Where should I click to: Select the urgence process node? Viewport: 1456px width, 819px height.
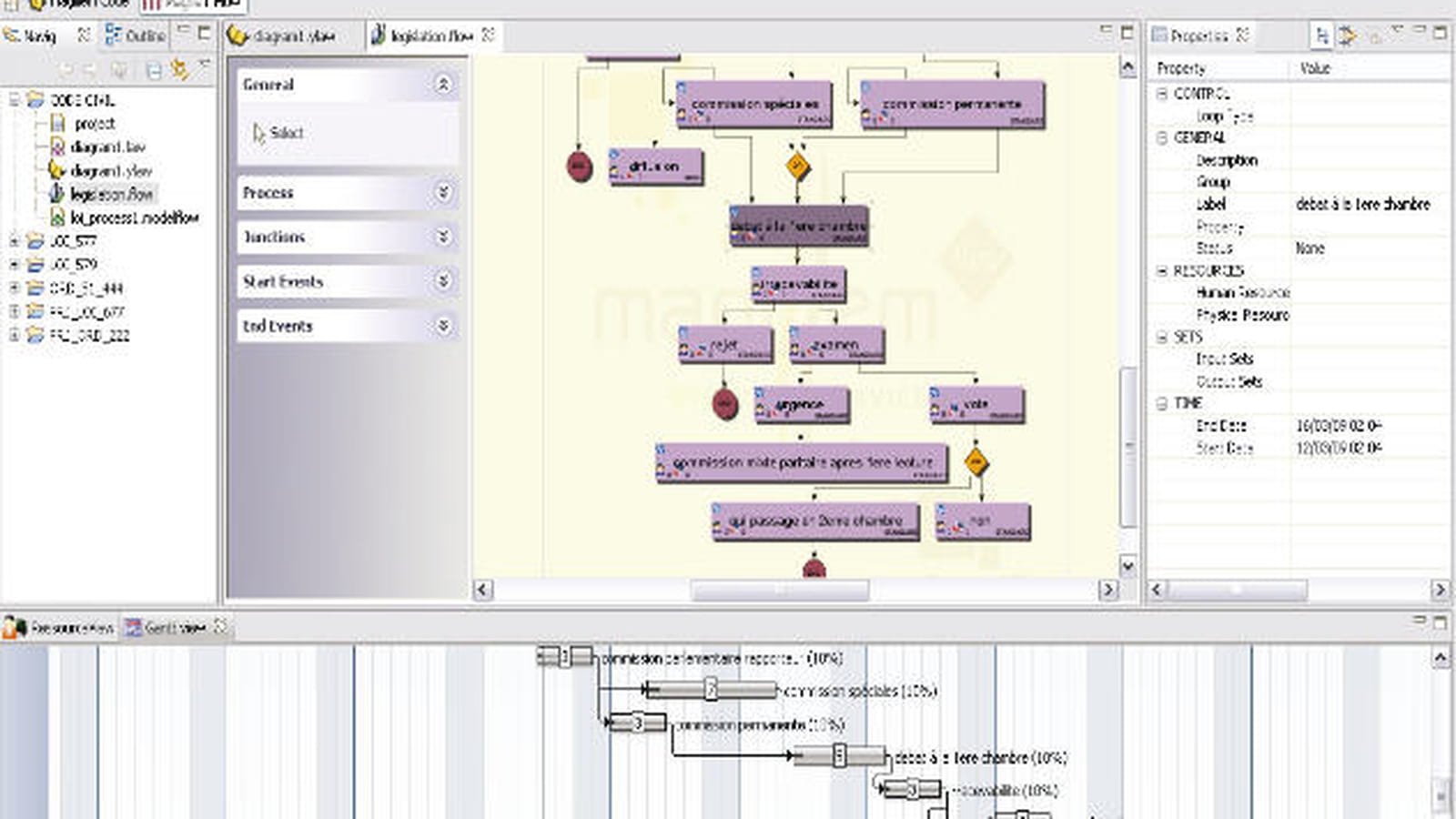[802, 404]
